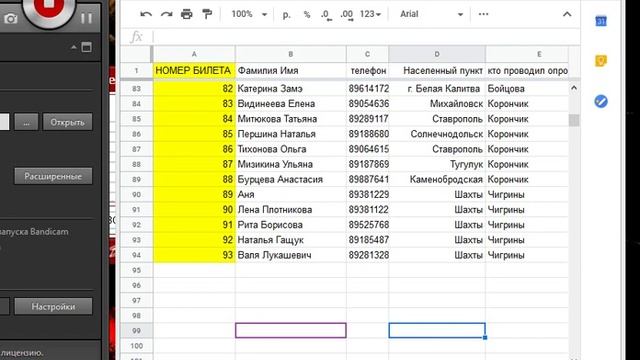Click the Населенный пункт header cell

(x=437, y=71)
